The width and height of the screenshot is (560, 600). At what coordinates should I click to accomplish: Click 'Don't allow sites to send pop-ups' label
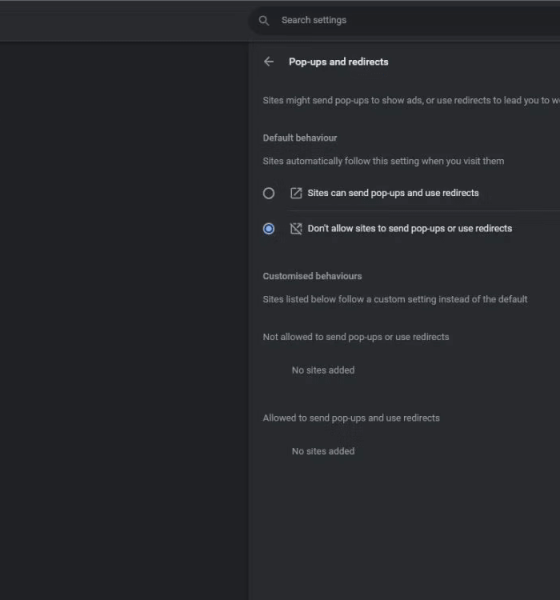[x=410, y=228]
